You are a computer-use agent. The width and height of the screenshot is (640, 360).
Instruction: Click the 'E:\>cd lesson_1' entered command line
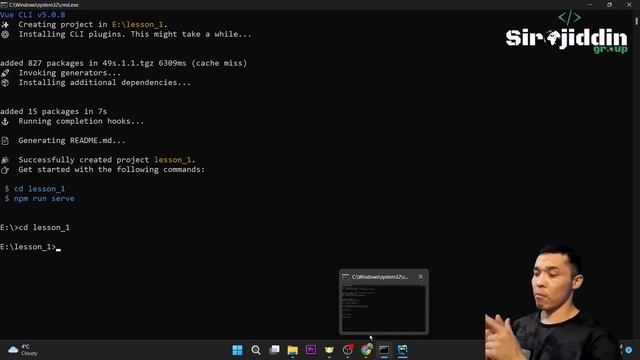[x=35, y=227]
